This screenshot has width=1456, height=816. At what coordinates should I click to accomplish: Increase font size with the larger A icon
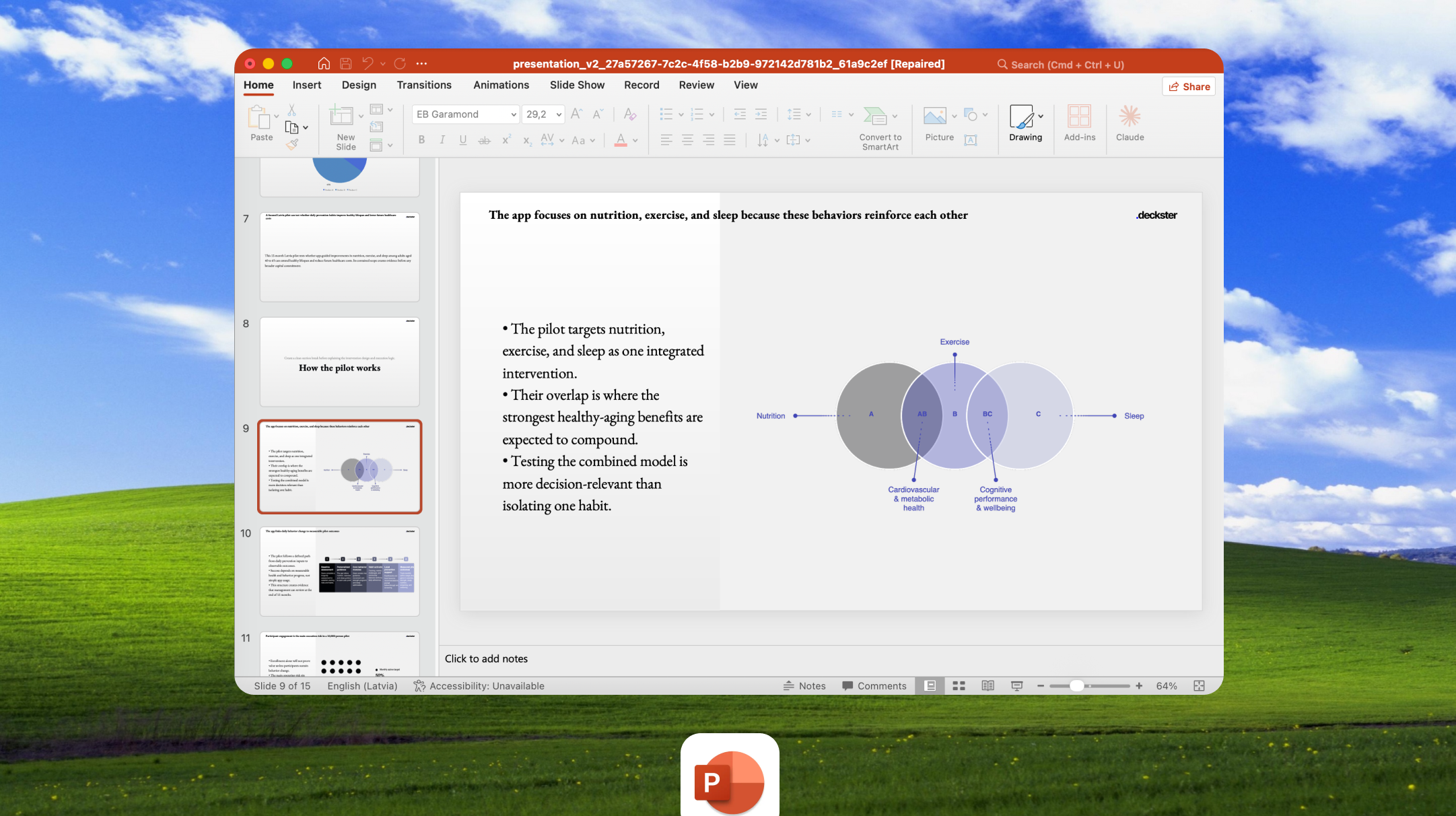(576, 114)
